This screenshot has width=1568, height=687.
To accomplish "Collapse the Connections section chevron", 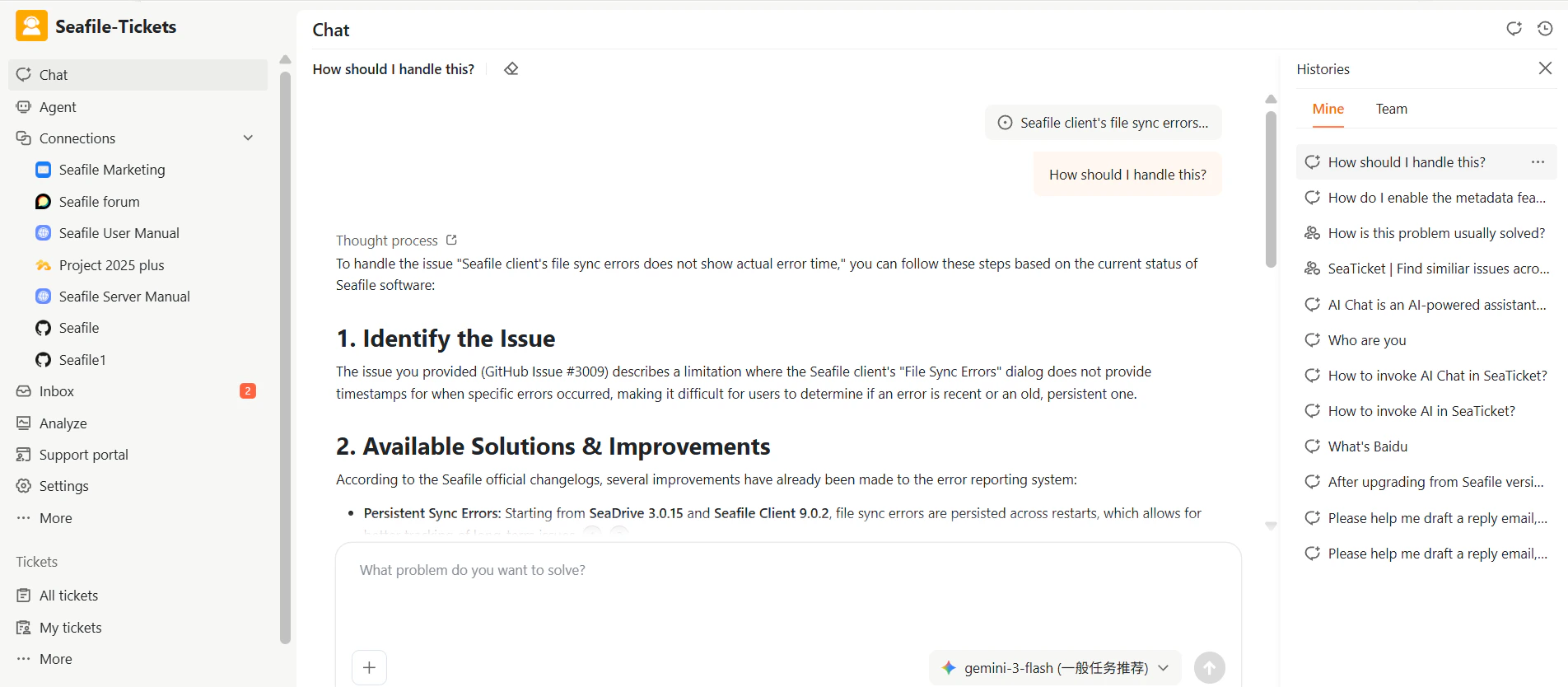I will (248, 138).
